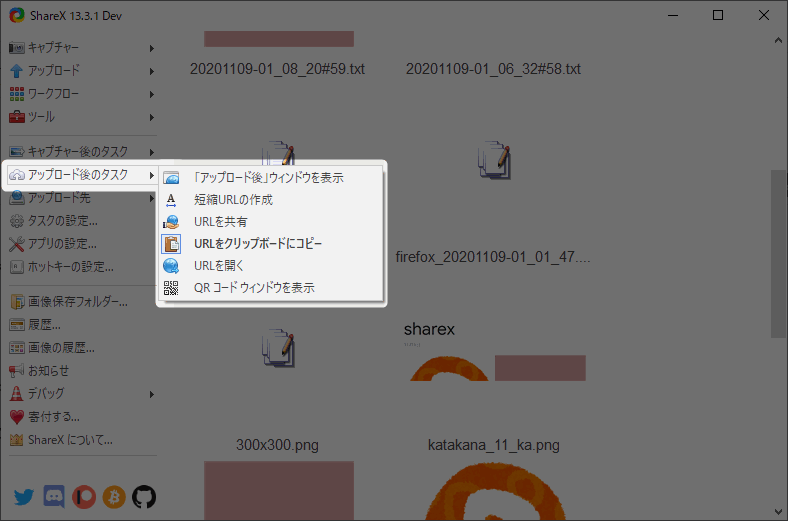The width and height of the screenshot is (788, 521).
Task: Open the ワークフロー menu item
Action: (82, 94)
